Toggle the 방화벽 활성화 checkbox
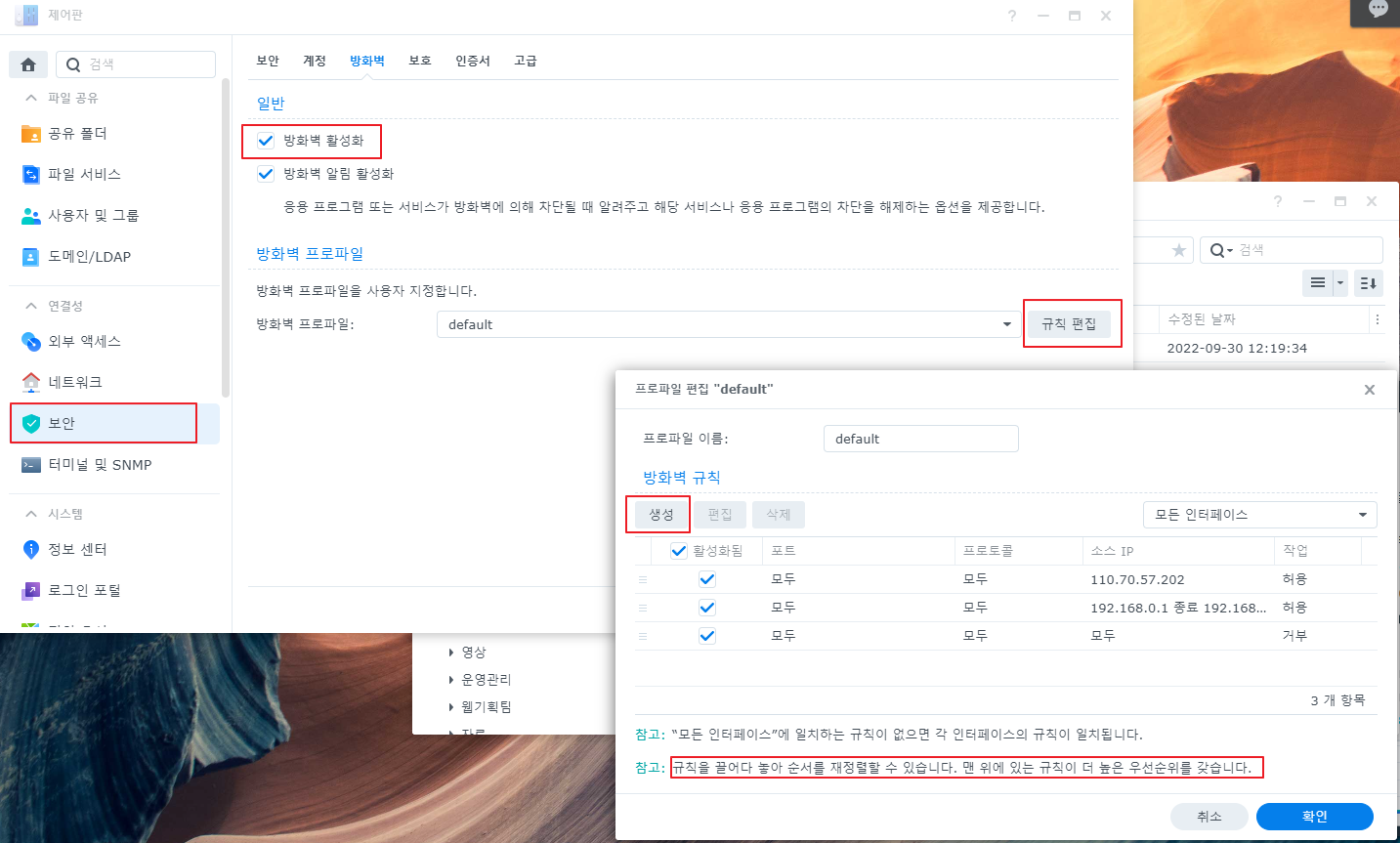Viewport: 1400px width, 843px height. [x=266, y=141]
